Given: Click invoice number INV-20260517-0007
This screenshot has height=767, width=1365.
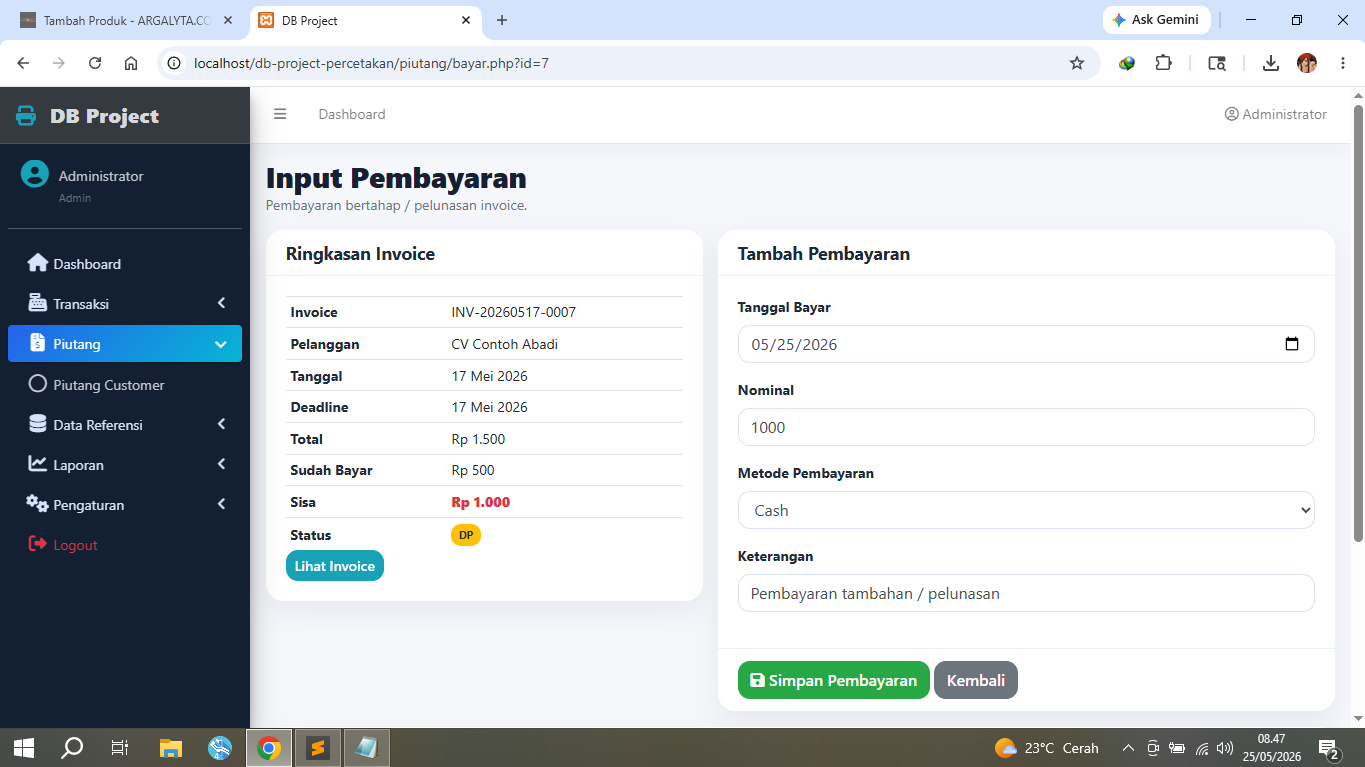Looking at the screenshot, I should click(514, 312).
